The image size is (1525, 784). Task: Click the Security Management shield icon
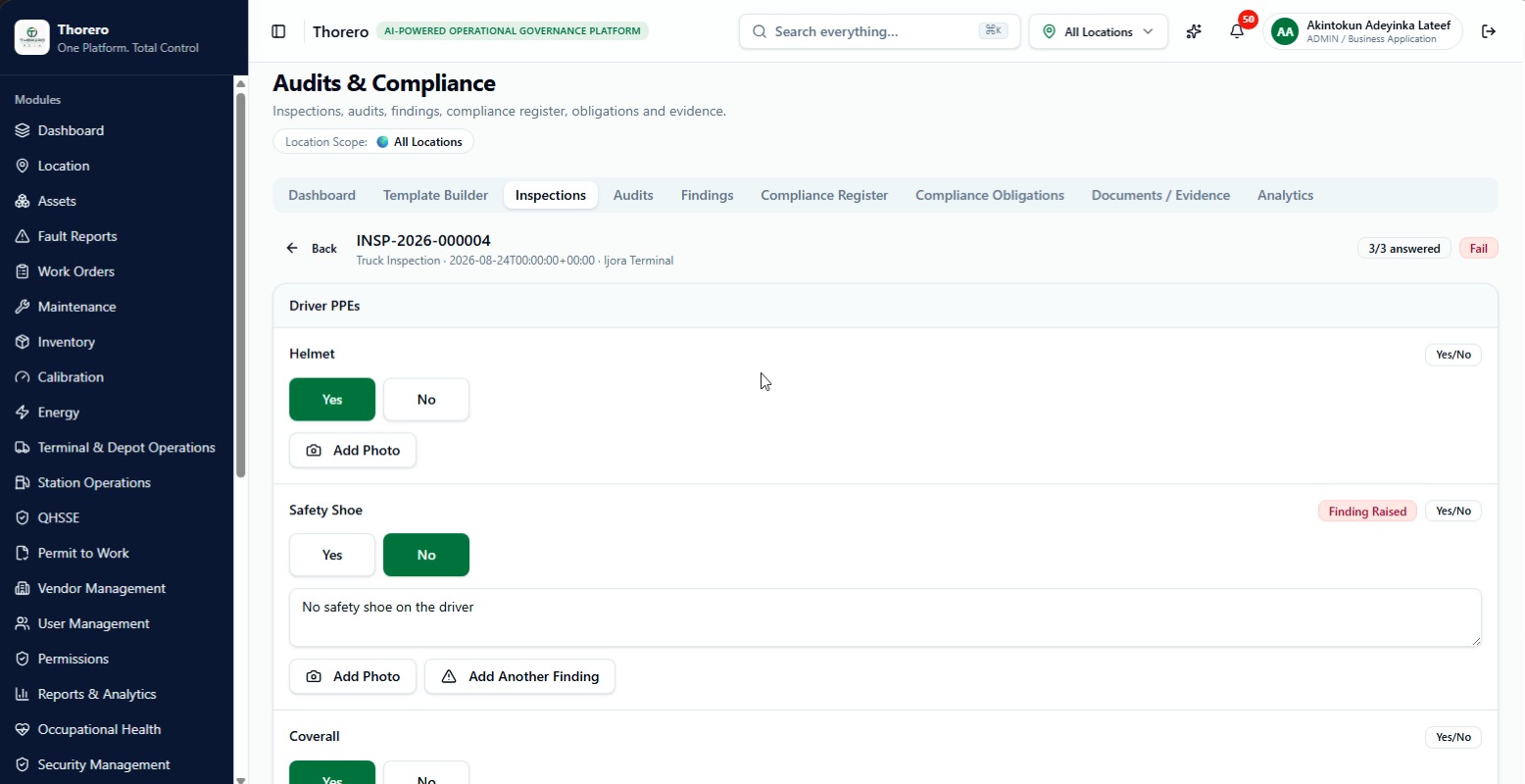click(x=23, y=764)
